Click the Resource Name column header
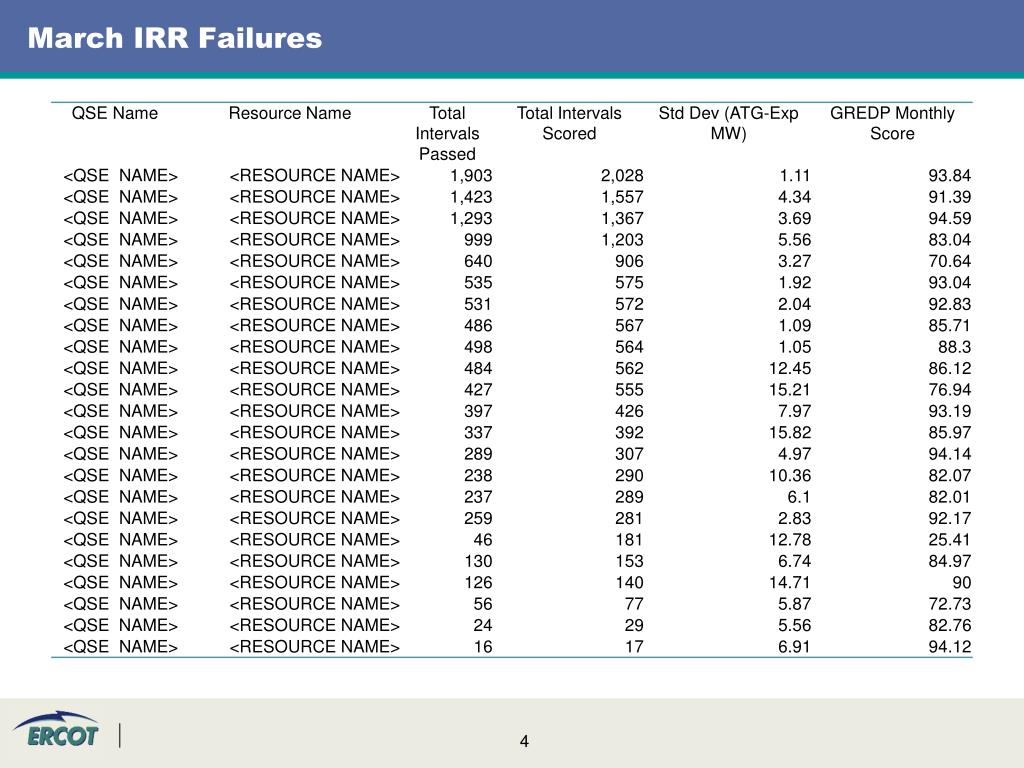 coord(290,113)
